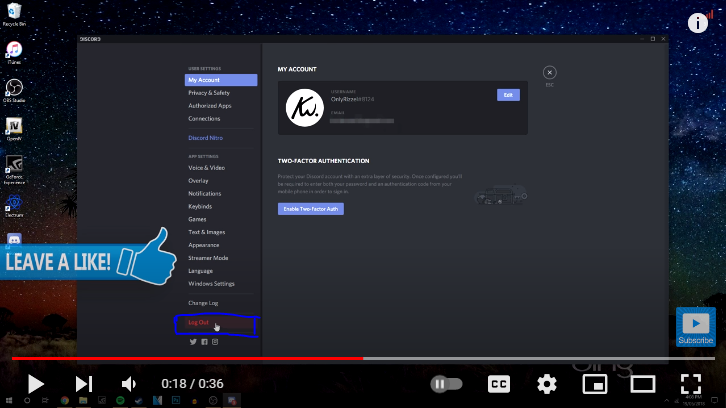Click the Subscribe channel watermark

point(695,327)
